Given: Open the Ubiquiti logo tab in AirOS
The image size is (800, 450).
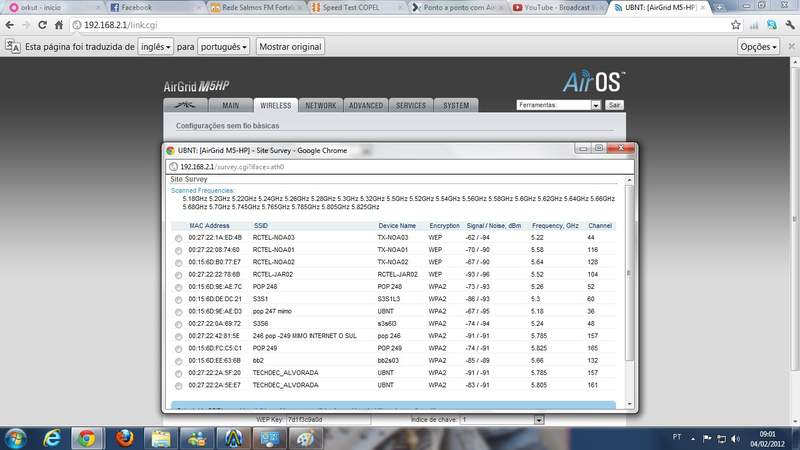Looking at the screenshot, I should point(185,105).
